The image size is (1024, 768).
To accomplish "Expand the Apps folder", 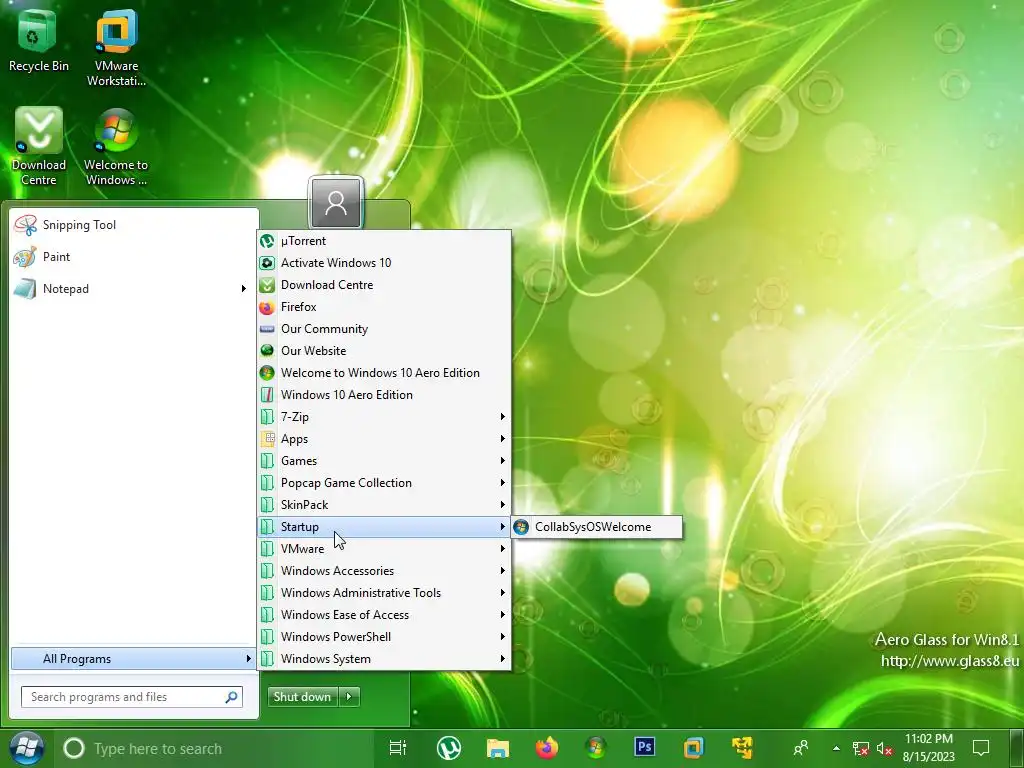I will (384, 439).
